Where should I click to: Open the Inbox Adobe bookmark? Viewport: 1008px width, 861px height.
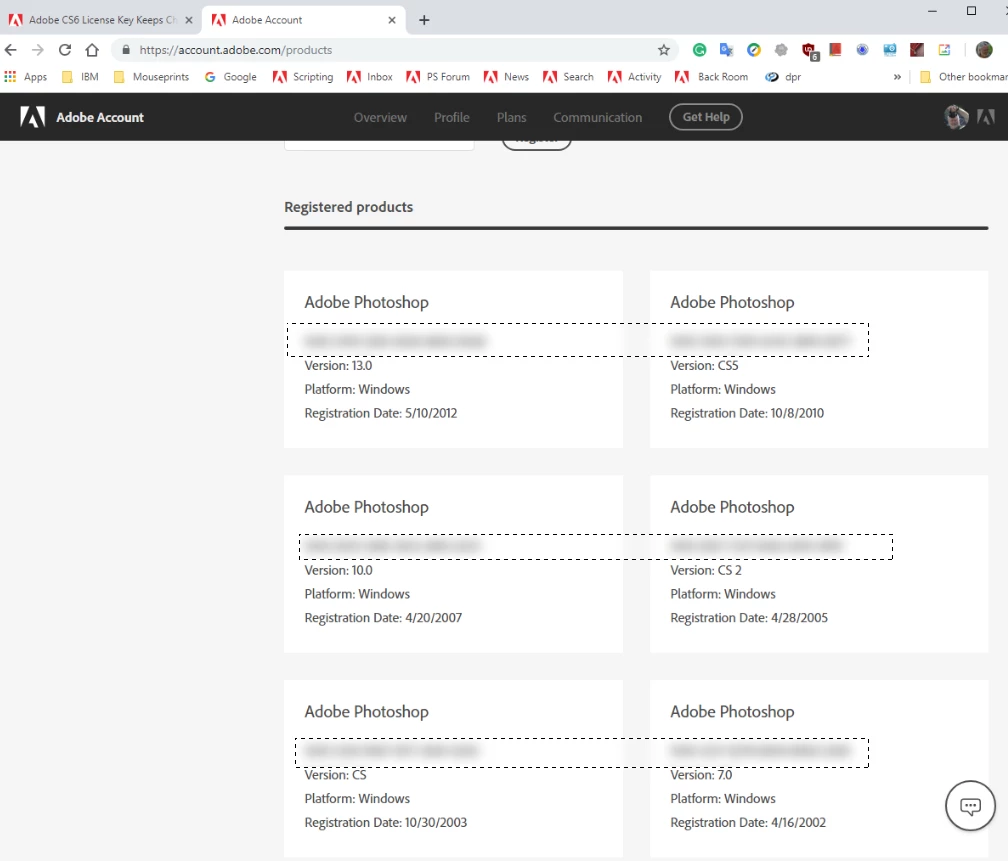pyautogui.click(x=370, y=77)
